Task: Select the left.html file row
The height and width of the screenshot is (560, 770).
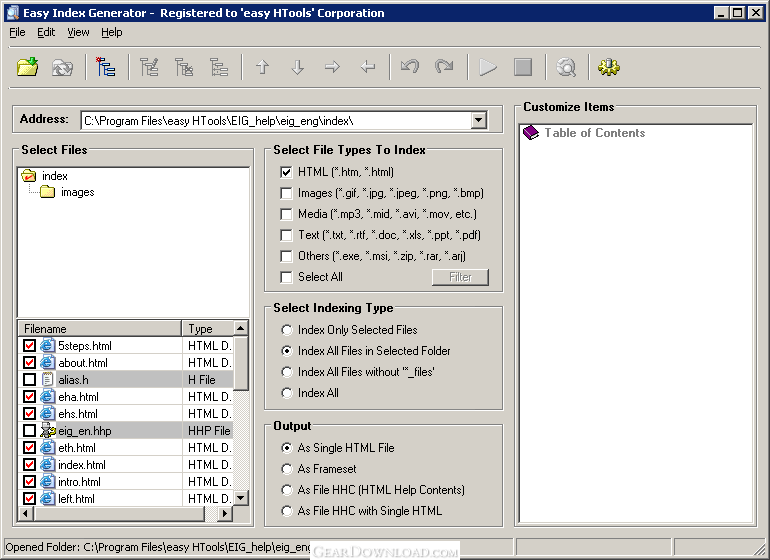Action: coord(125,498)
